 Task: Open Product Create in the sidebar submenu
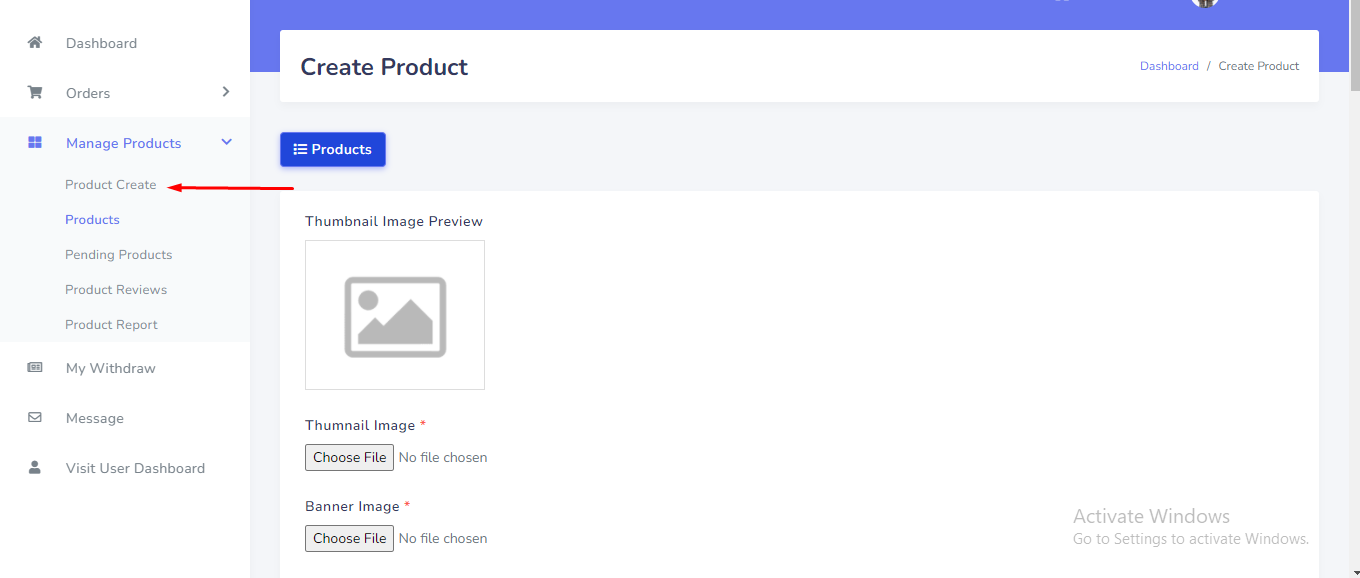[111, 185]
